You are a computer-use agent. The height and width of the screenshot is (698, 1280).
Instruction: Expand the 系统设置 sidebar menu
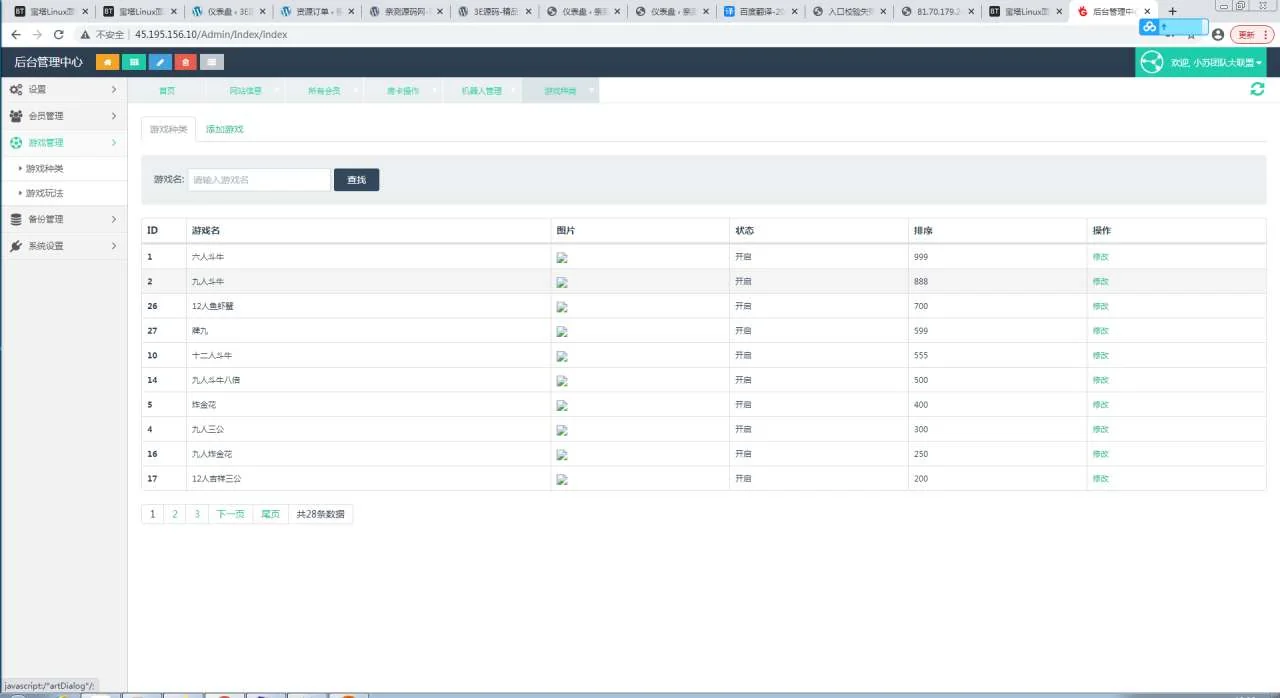63,246
